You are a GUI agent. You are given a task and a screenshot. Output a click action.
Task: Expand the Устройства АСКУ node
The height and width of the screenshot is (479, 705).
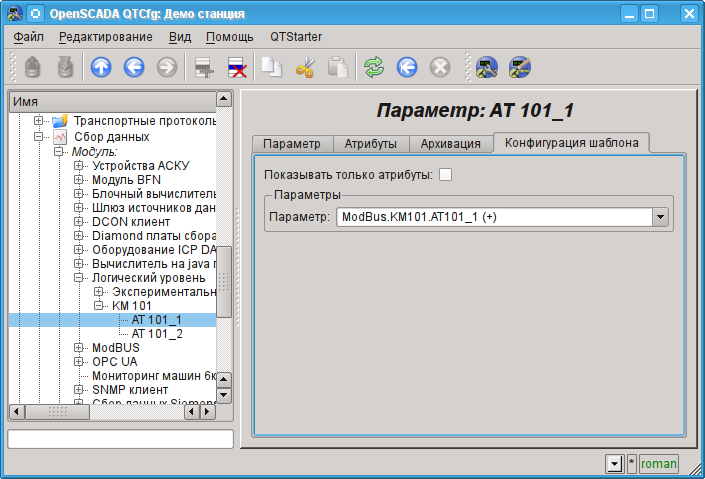(79, 165)
